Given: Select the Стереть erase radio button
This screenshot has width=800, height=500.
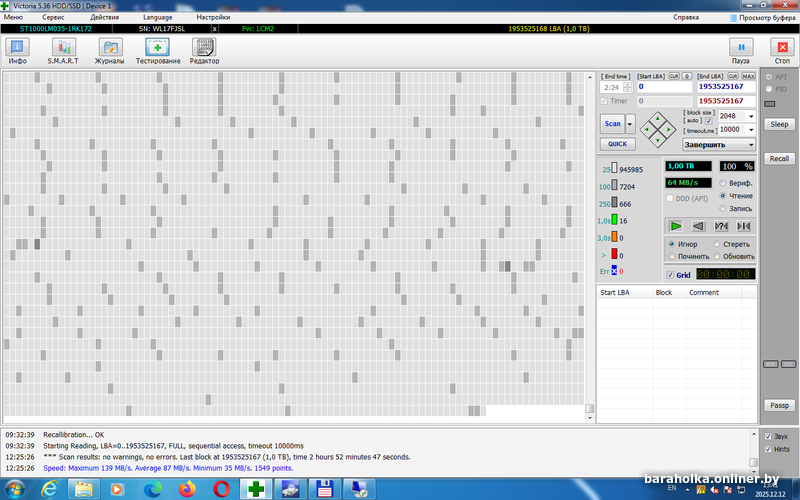Looking at the screenshot, I should pyautogui.click(x=717, y=244).
